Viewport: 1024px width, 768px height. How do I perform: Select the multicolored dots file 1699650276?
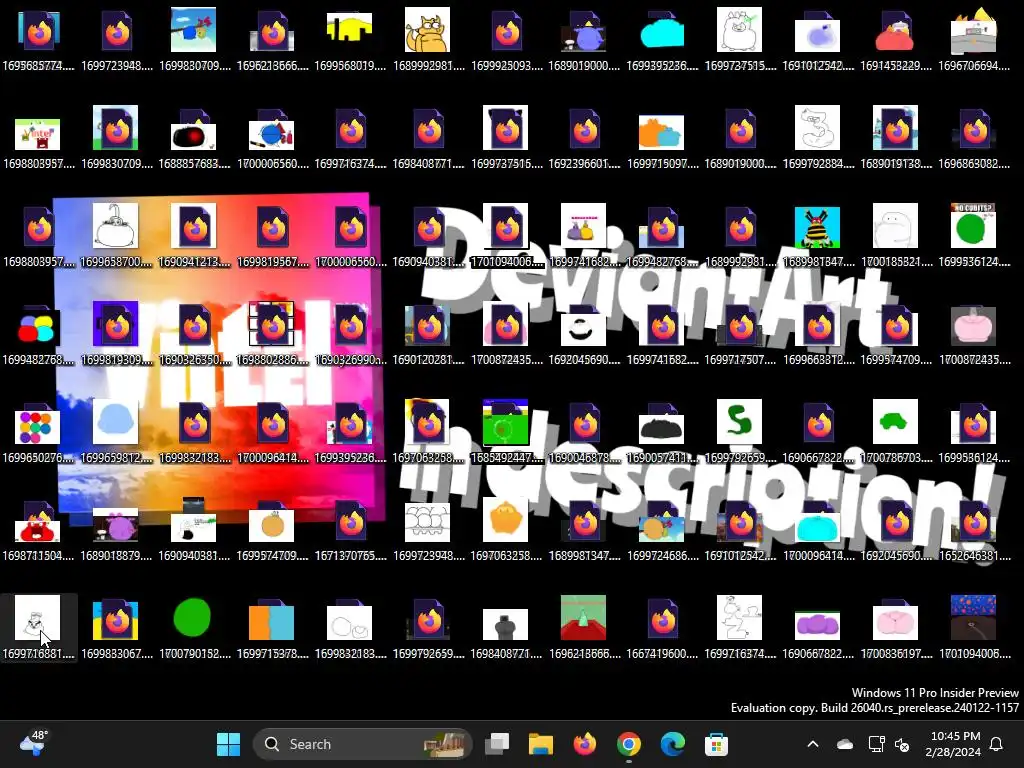click(38, 431)
